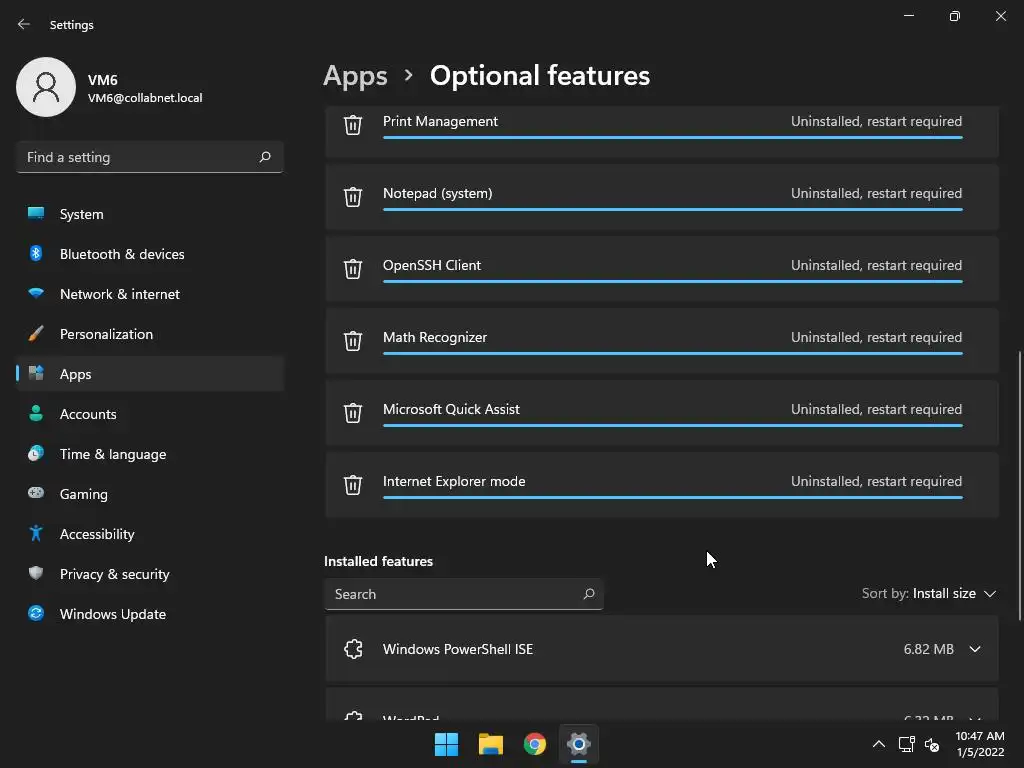
Task: Click trash icon beside Math Recognizer
Action: tap(353, 341)
